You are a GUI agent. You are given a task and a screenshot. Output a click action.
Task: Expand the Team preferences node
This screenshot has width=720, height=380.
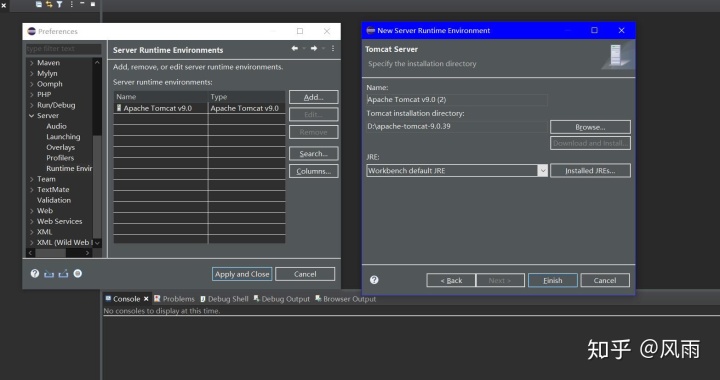point(32,179)
